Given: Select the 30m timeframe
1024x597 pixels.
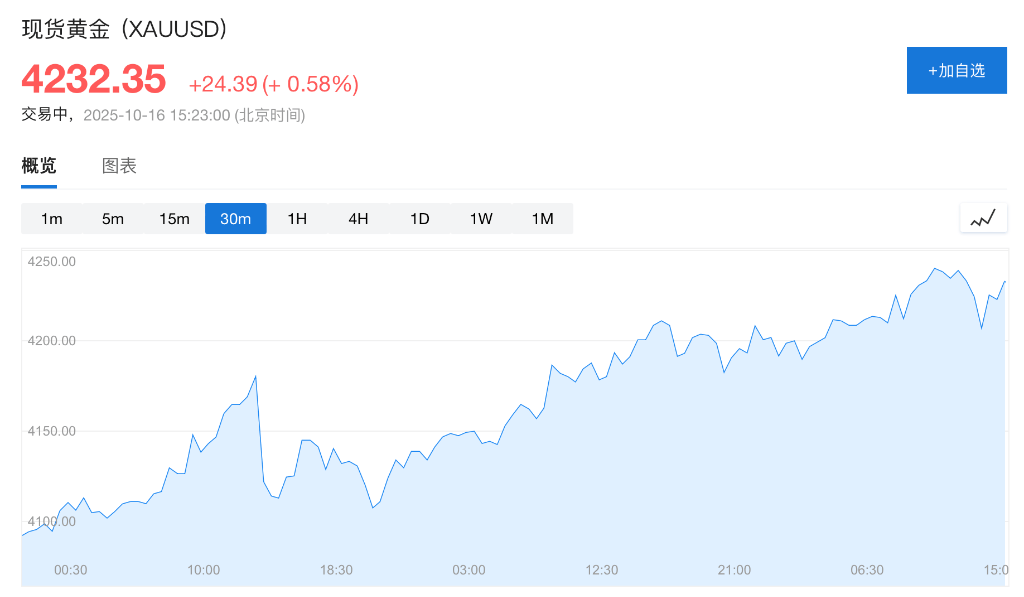Looking at the screenshot, I should (235, 218).
